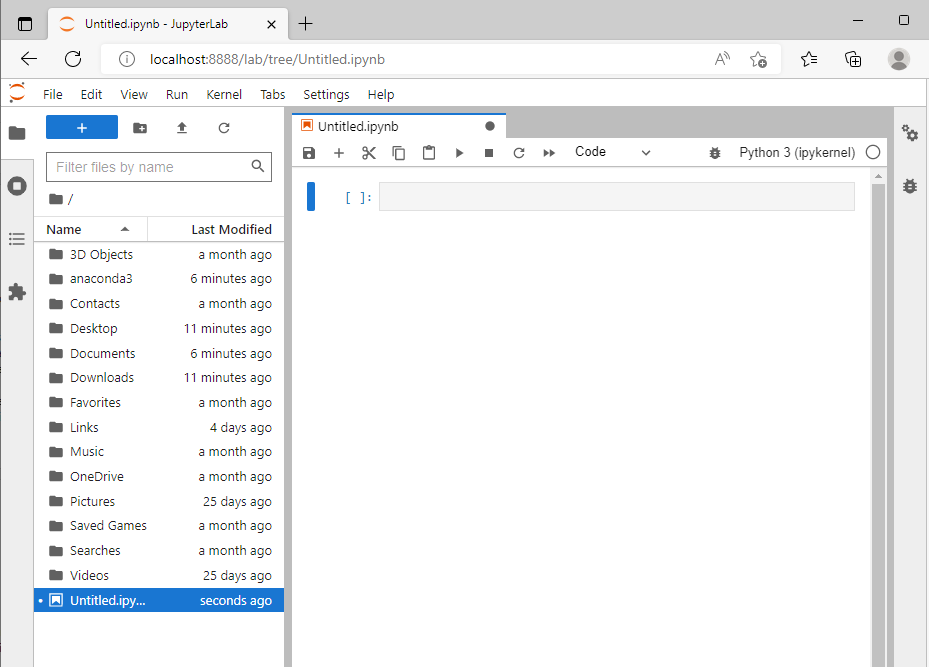929x667 pixels.
Task: Click the kernel status circle indicator
Action: tap(873, 152)
